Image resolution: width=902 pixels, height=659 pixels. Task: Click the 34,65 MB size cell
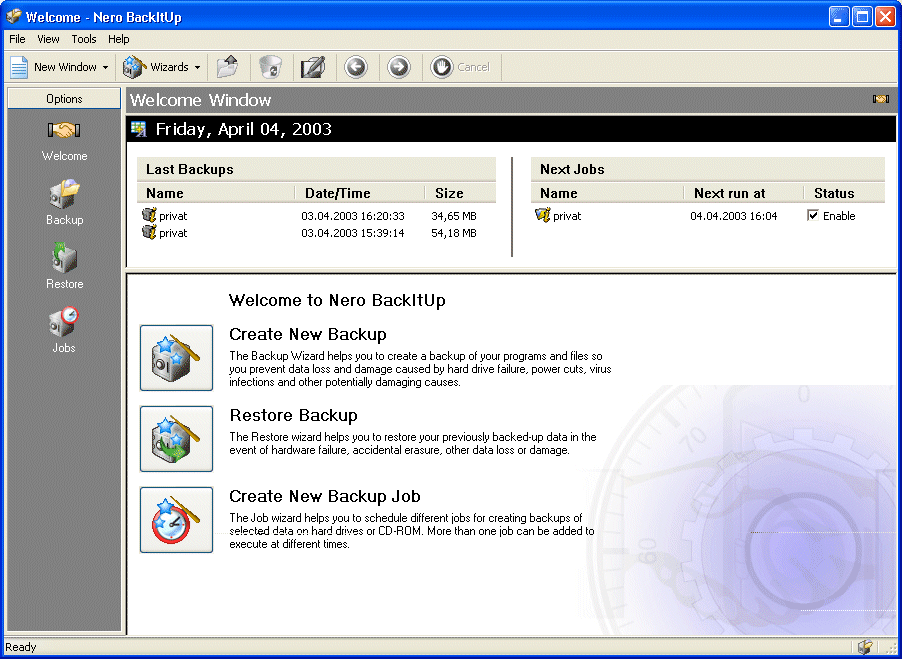point(454,216)
